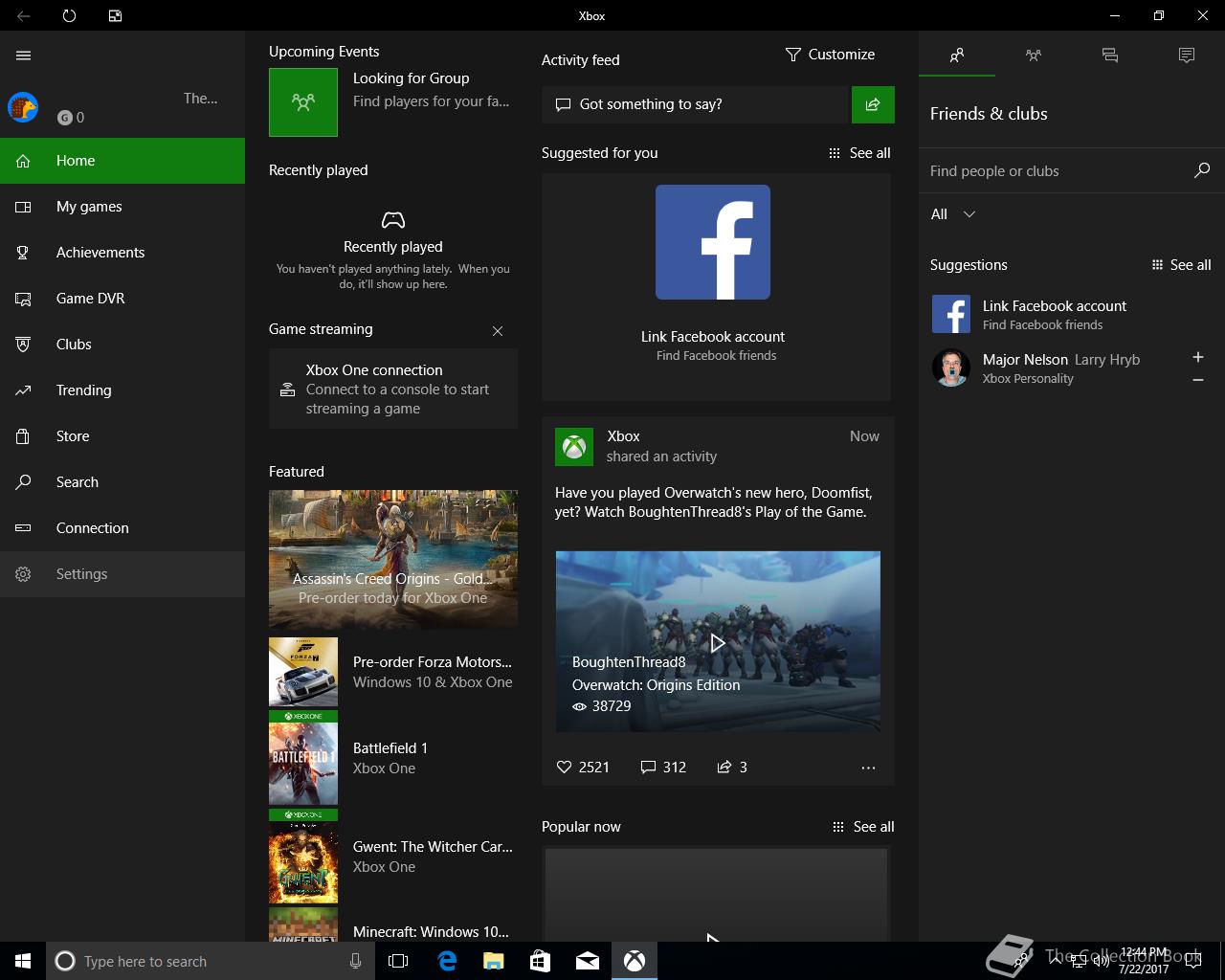Open the user profile avatar
The image size is (1225, 980).
pyautogui.click(x=23, y=107)
